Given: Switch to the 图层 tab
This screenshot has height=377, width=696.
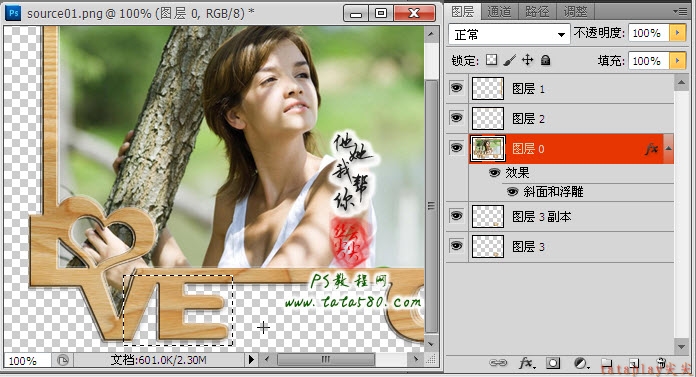Looking at the screenshot, I should click(463, 12).
